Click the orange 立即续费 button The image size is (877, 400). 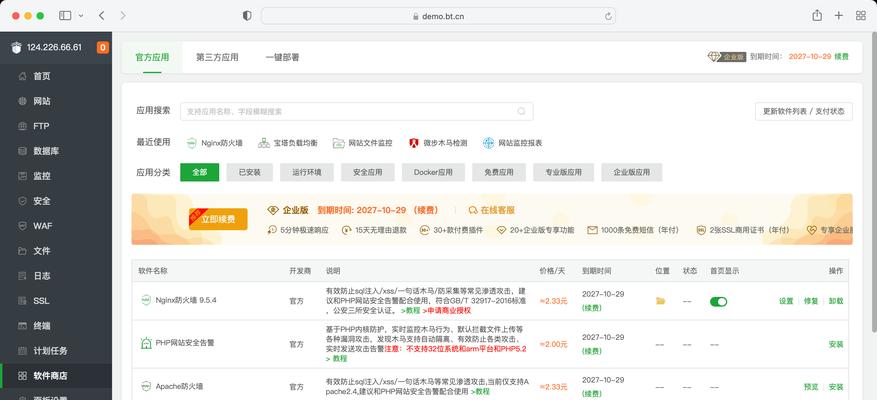pyautogui.click(x=218, y=219)
